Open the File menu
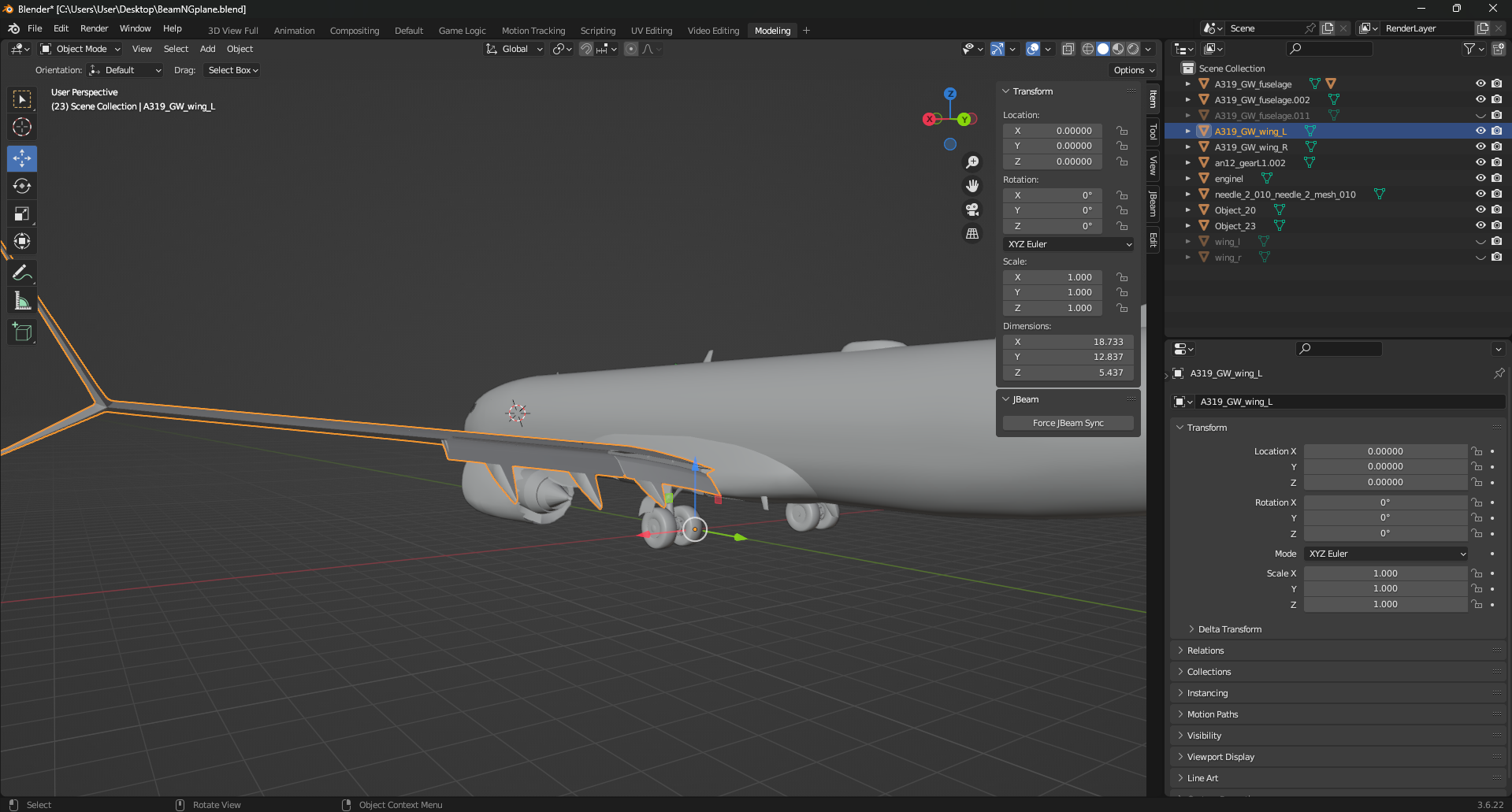The height and width of the screenshot is (812, 1512). click(35, 28)
